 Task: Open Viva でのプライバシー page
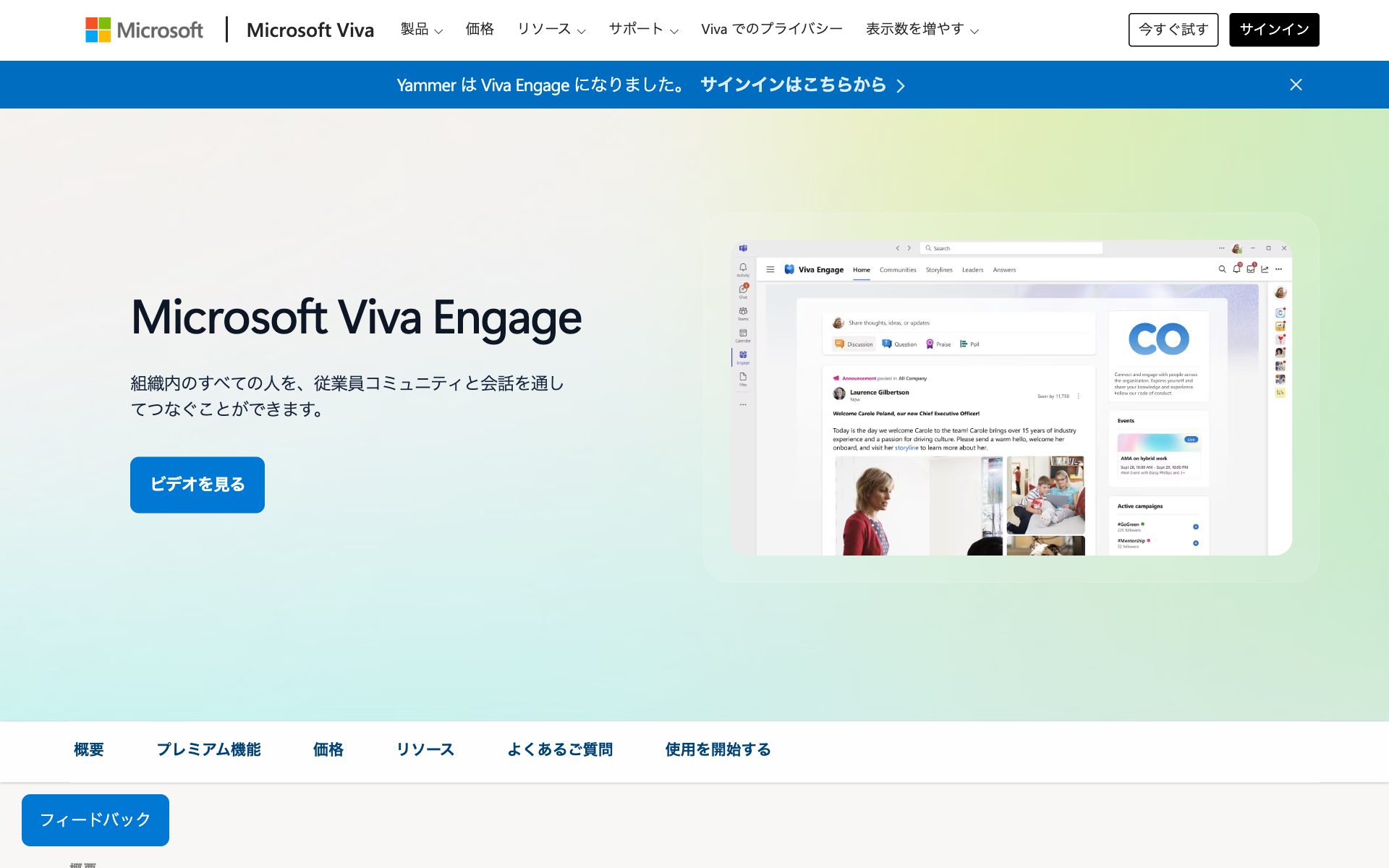tap(772, 30)
